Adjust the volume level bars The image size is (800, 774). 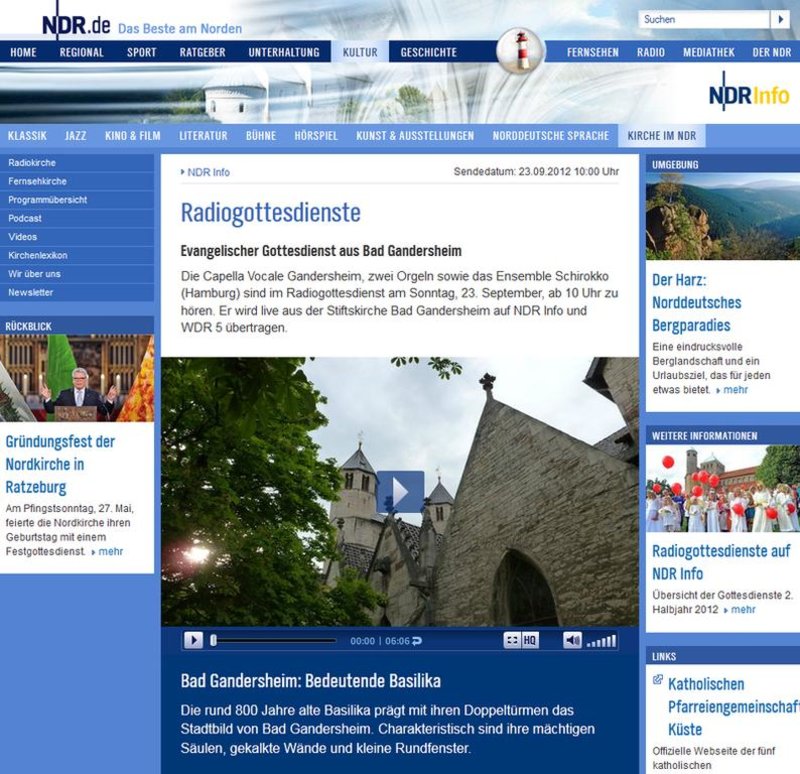[x=602, y=640]
